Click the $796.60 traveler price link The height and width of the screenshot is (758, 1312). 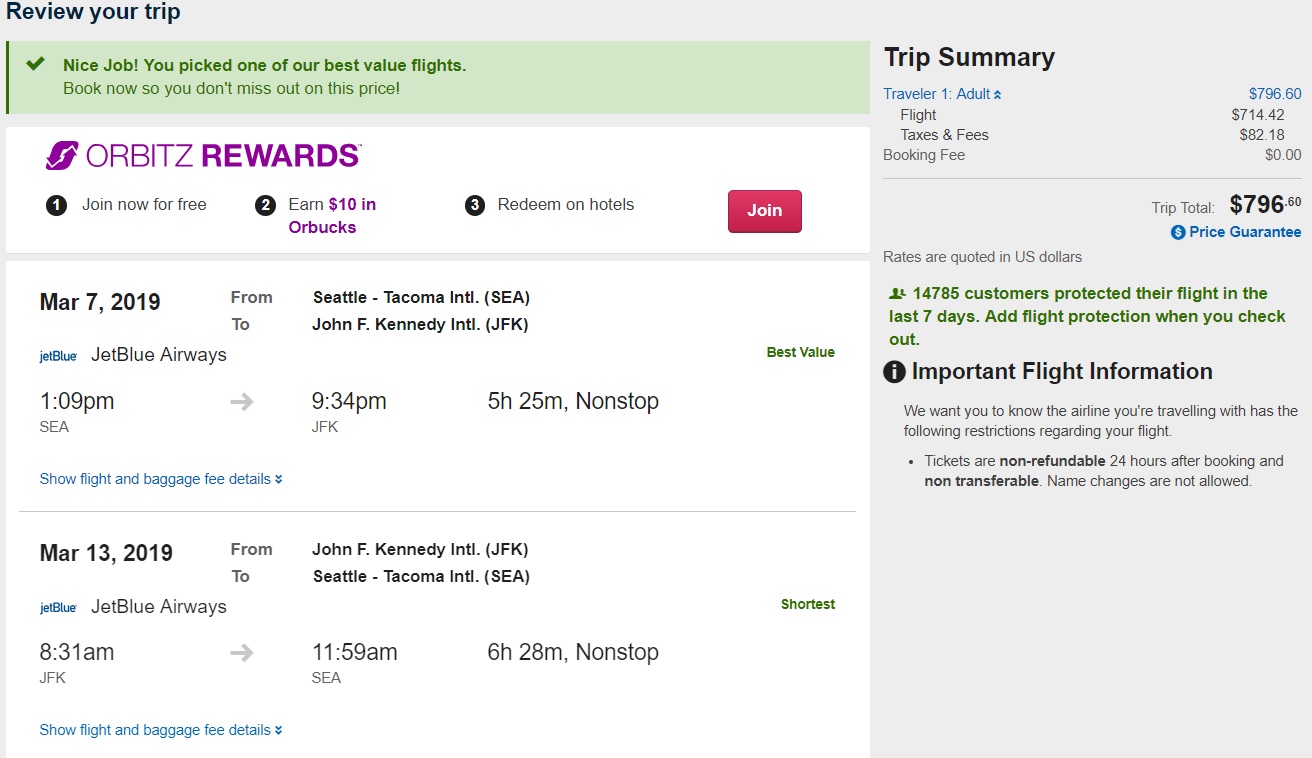[x=1275, y=94]
